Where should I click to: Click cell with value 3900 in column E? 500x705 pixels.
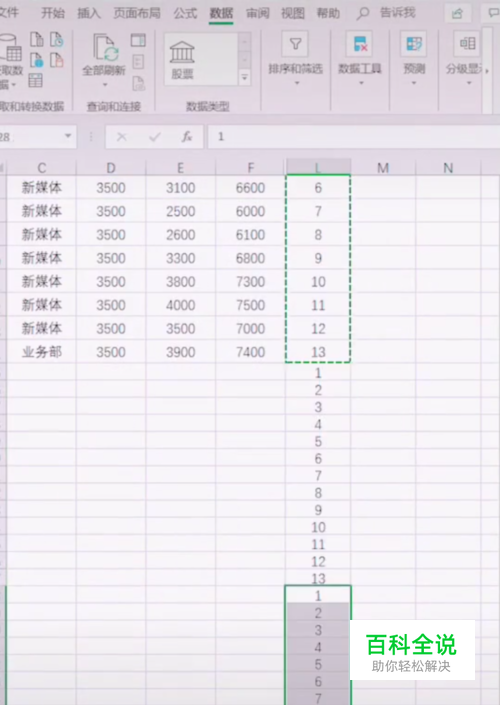click(180, 352)
